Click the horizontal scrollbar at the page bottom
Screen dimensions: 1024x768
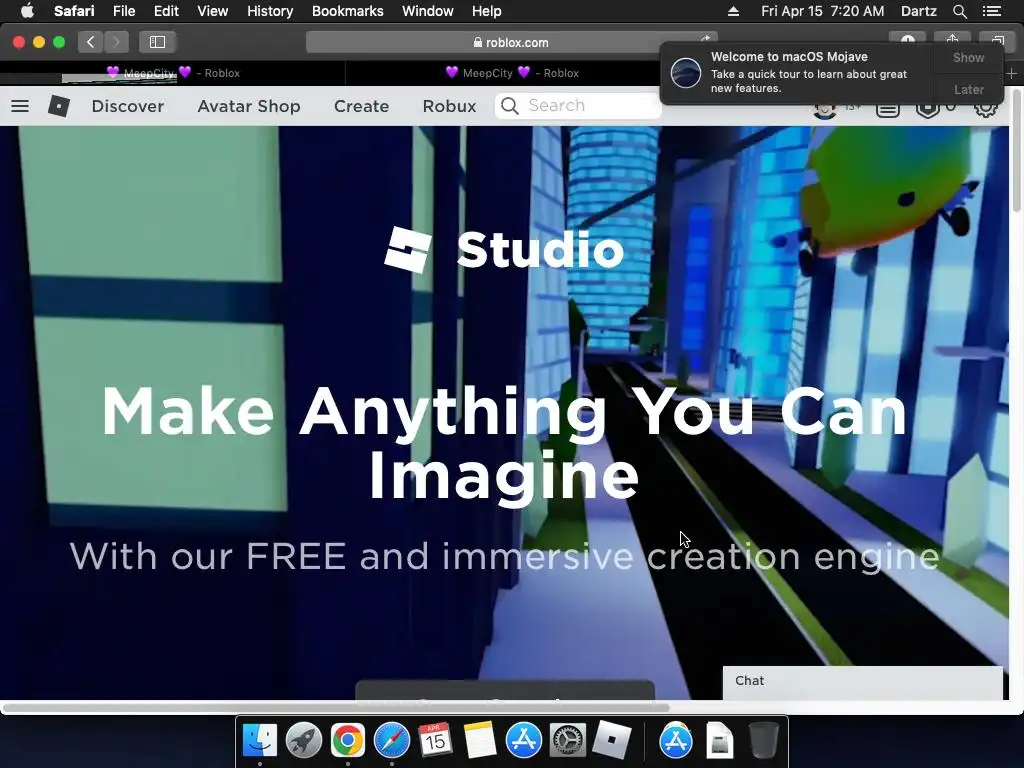click(x=336, y=707)
